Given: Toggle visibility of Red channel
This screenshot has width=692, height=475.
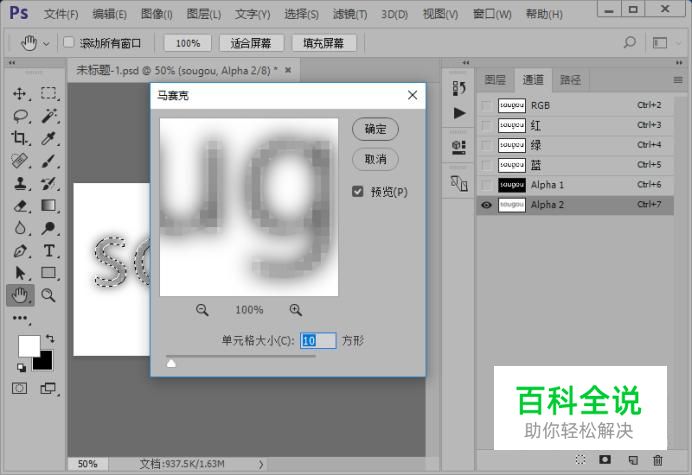Looking at the screenshot, I should (486, 125).
